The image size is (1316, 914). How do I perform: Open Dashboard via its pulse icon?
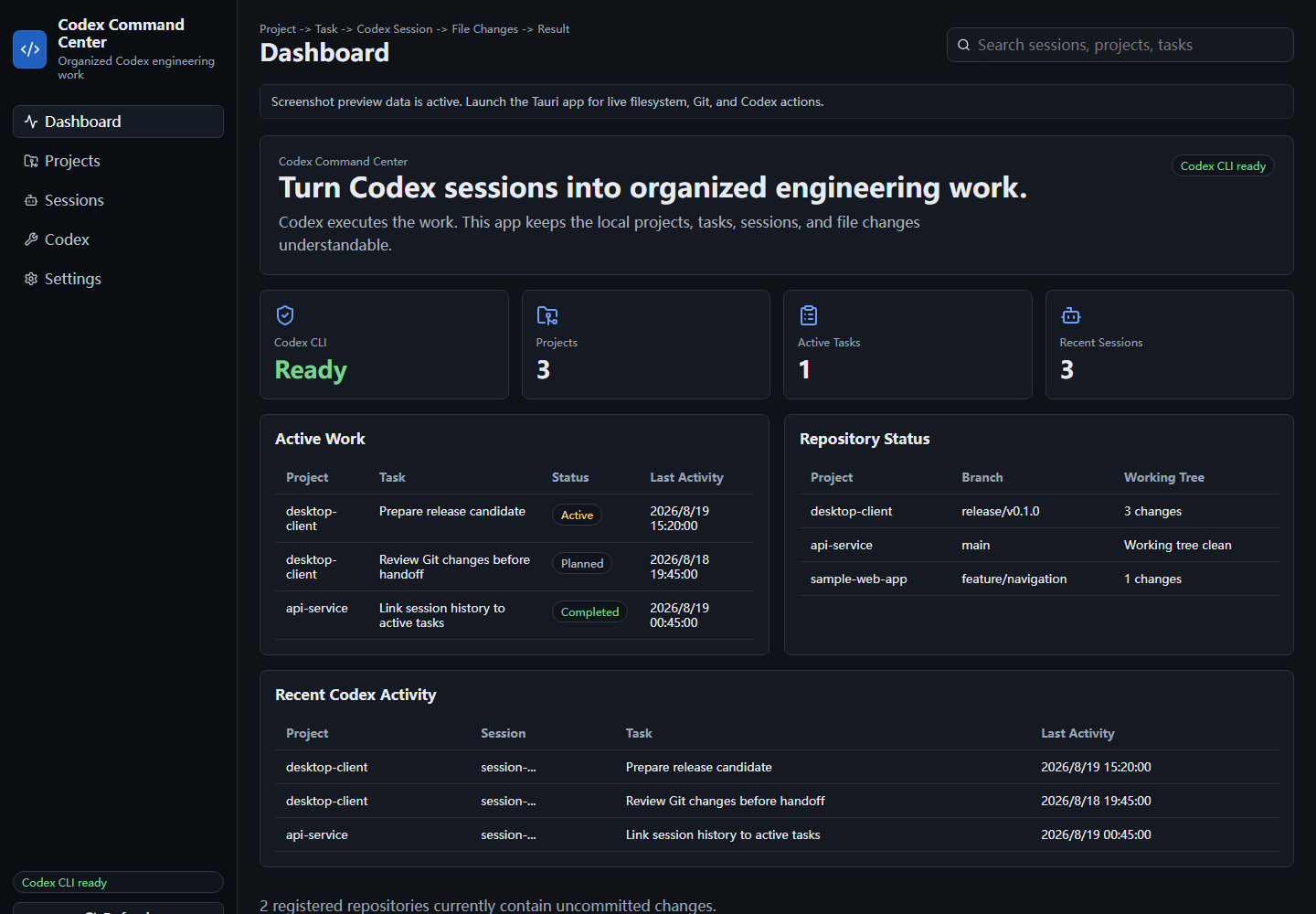pyautogui.click(x=31, y=122)
